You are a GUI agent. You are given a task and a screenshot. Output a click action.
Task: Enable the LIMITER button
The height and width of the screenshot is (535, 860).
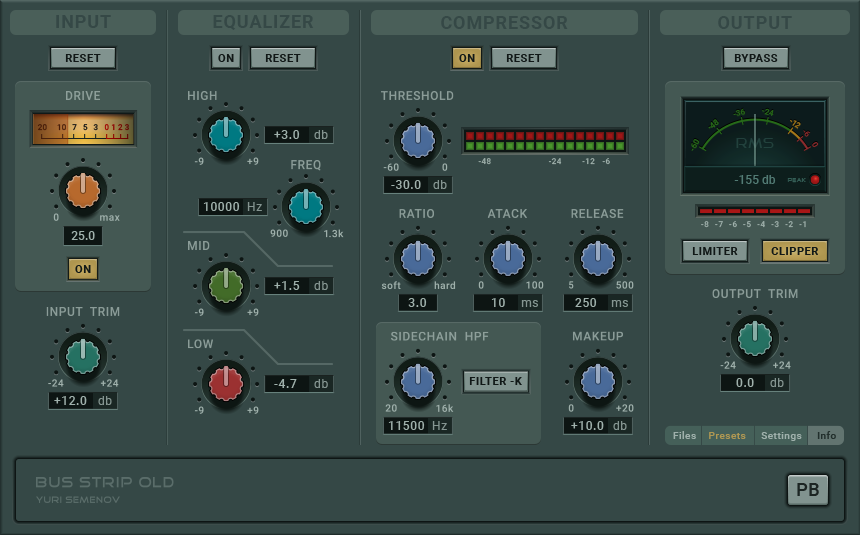[x=715, y=251]
